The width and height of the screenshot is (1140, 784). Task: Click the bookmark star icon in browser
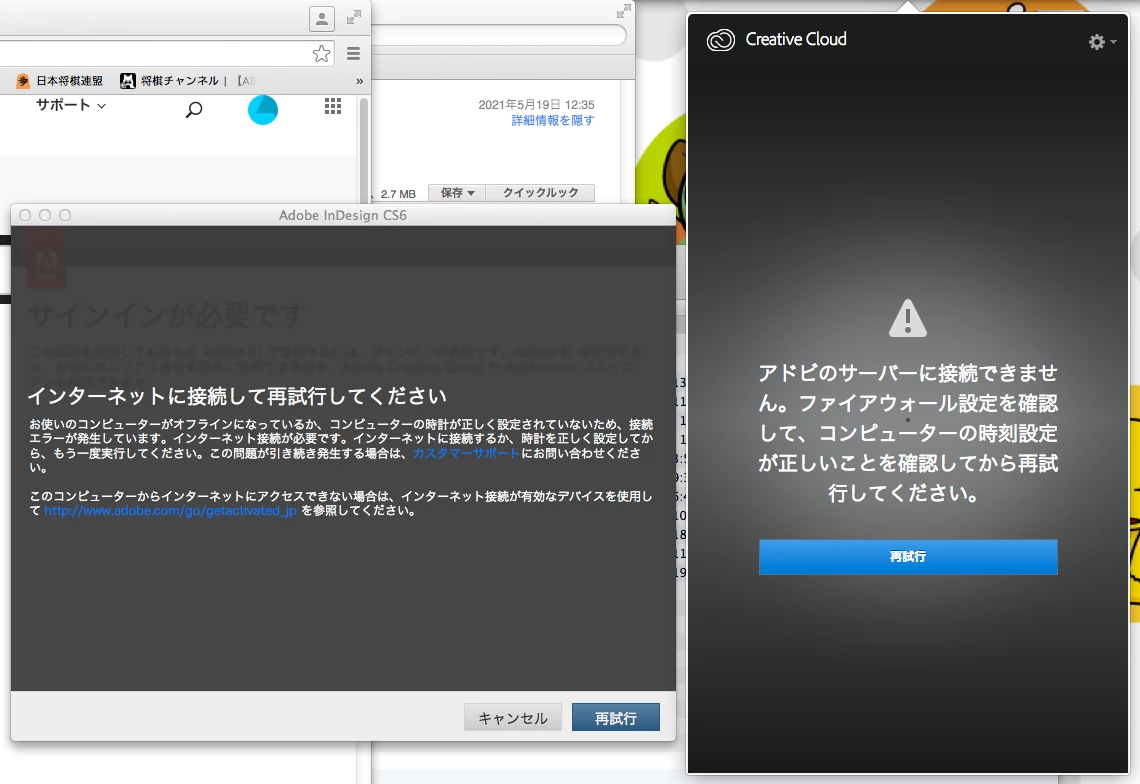pos(321,53)
